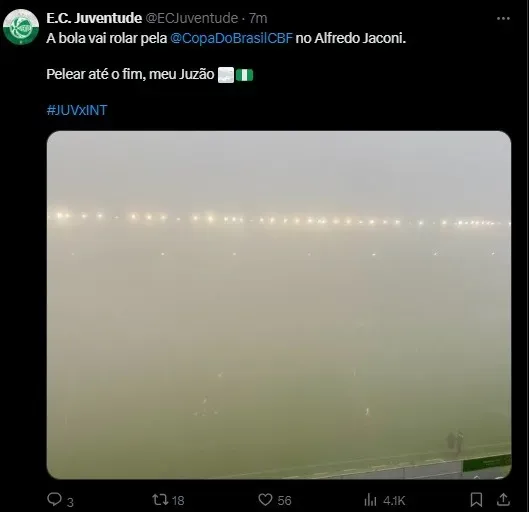Open the @ECJuventude handle

pos(192,18)
